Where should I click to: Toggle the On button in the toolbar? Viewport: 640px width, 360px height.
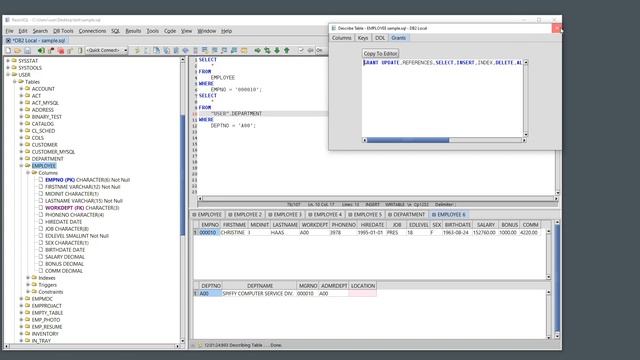[x=319, y=51]
